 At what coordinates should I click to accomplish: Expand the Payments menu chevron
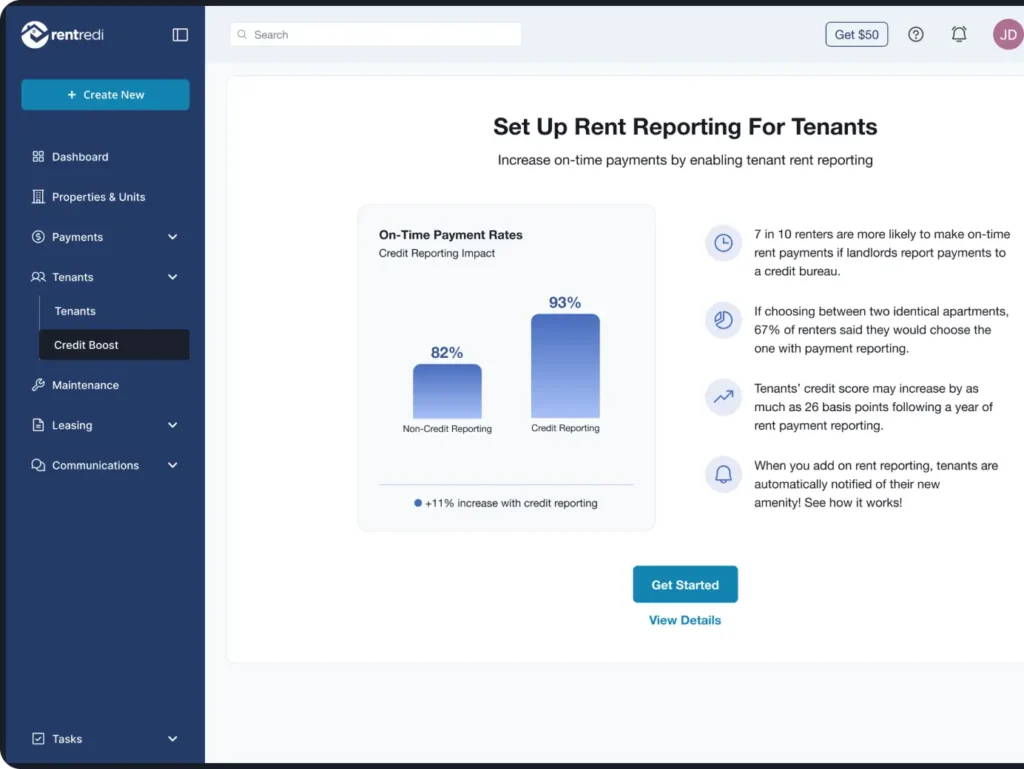pyautogui.click(x=172, y=237)
